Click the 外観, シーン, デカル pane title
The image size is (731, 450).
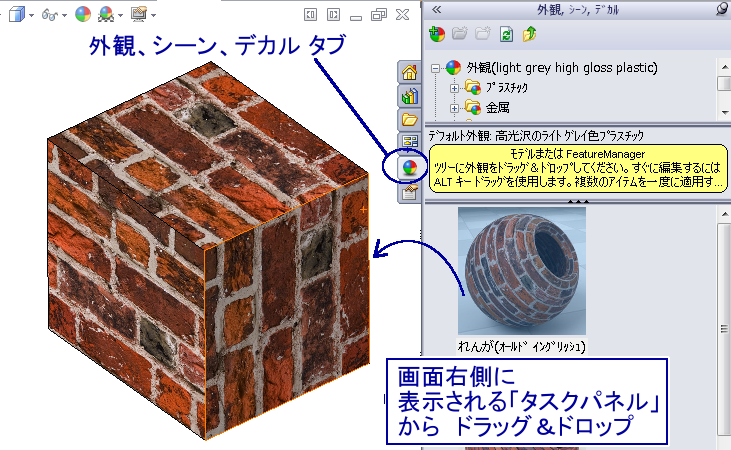(578, 10)
